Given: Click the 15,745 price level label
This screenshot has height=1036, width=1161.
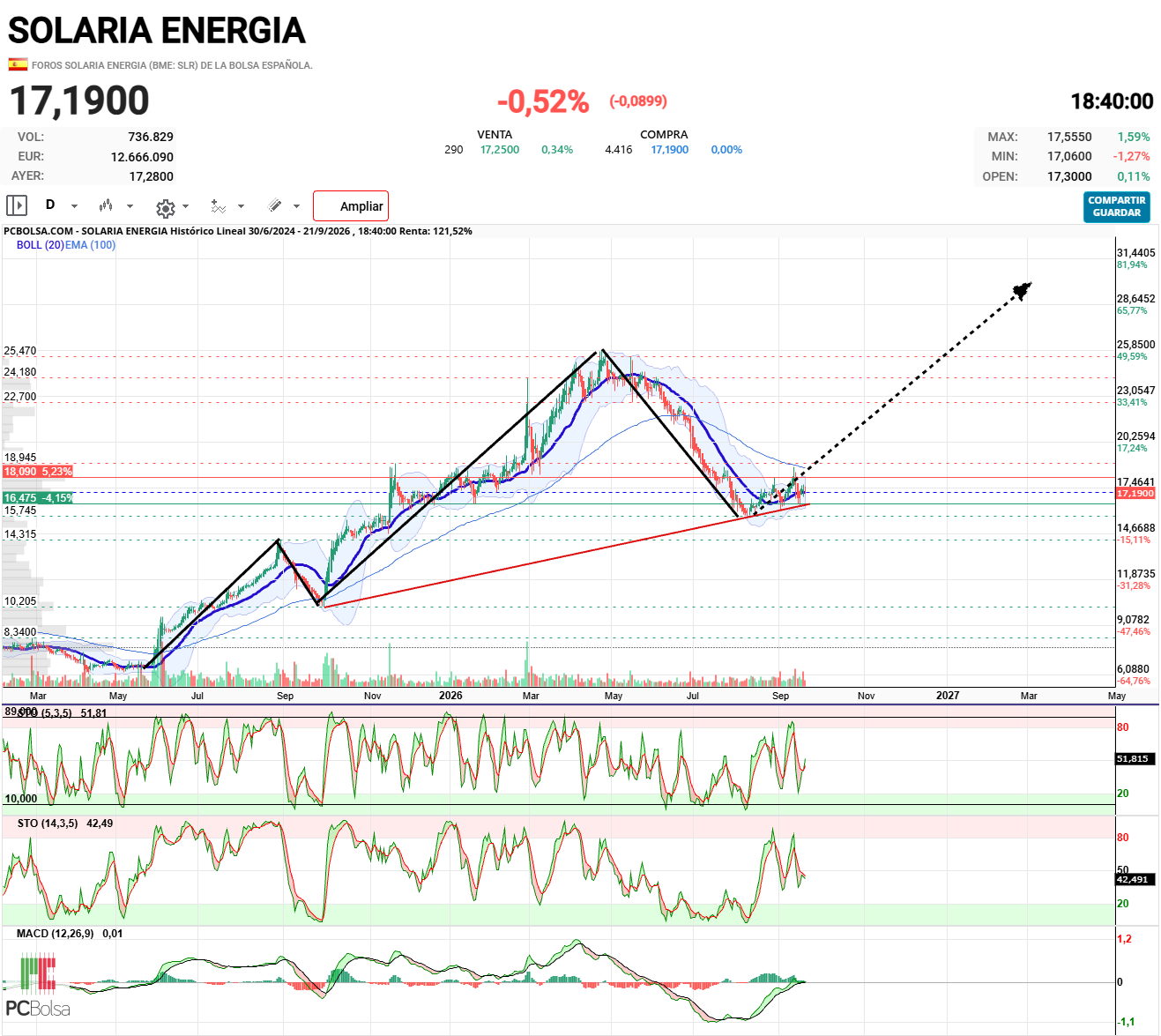Looking at the screenshot, I should pyautogui.click(x=20, y=511).
